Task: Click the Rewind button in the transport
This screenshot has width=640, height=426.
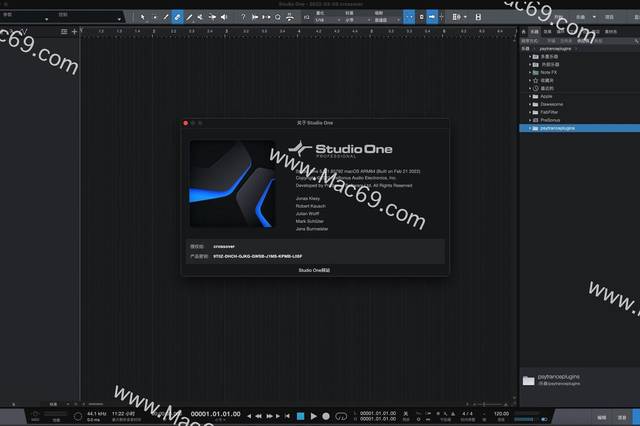Action: tap(259, 415)
